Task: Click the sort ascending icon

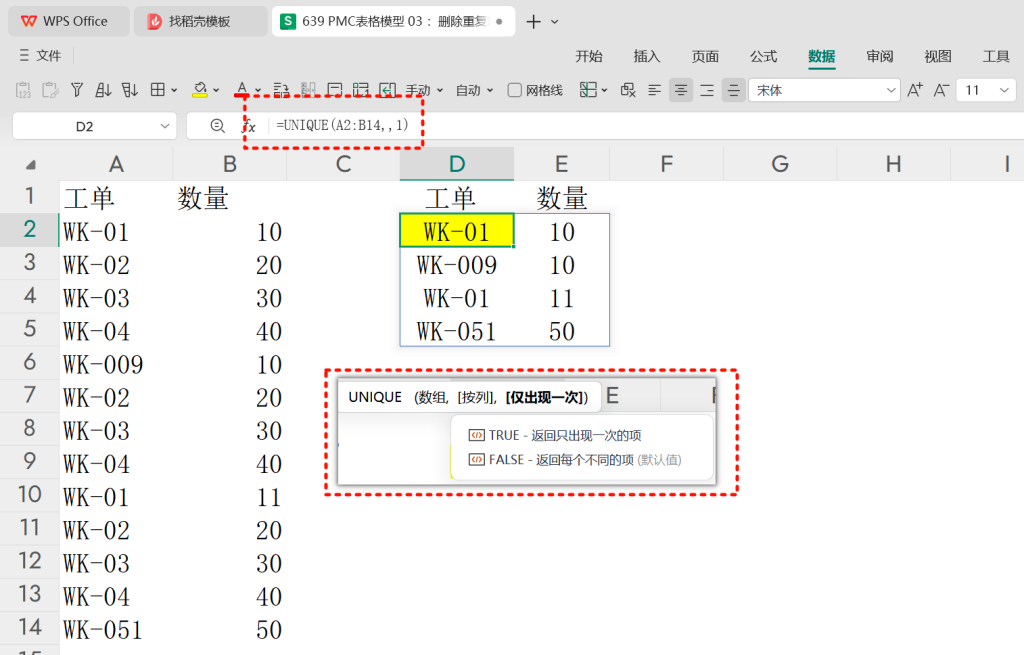Action: pyautogui.click(x=103, y=90)
